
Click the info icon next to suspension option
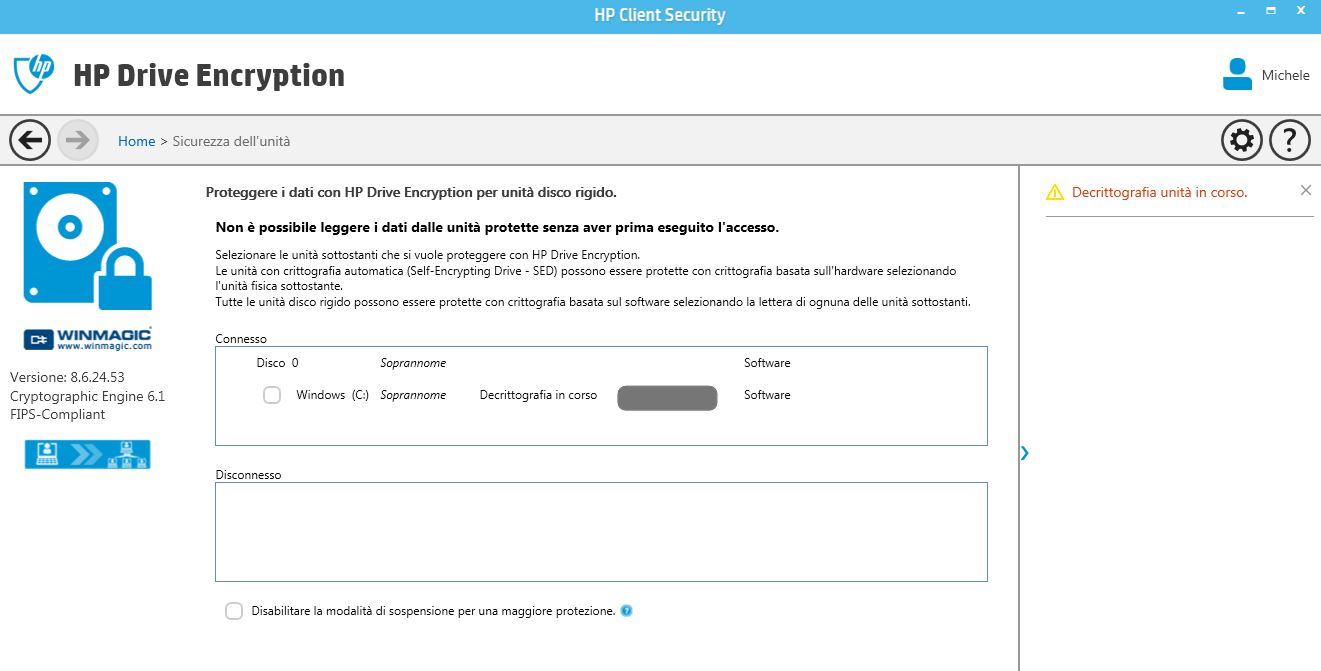(x=627, y=610)
